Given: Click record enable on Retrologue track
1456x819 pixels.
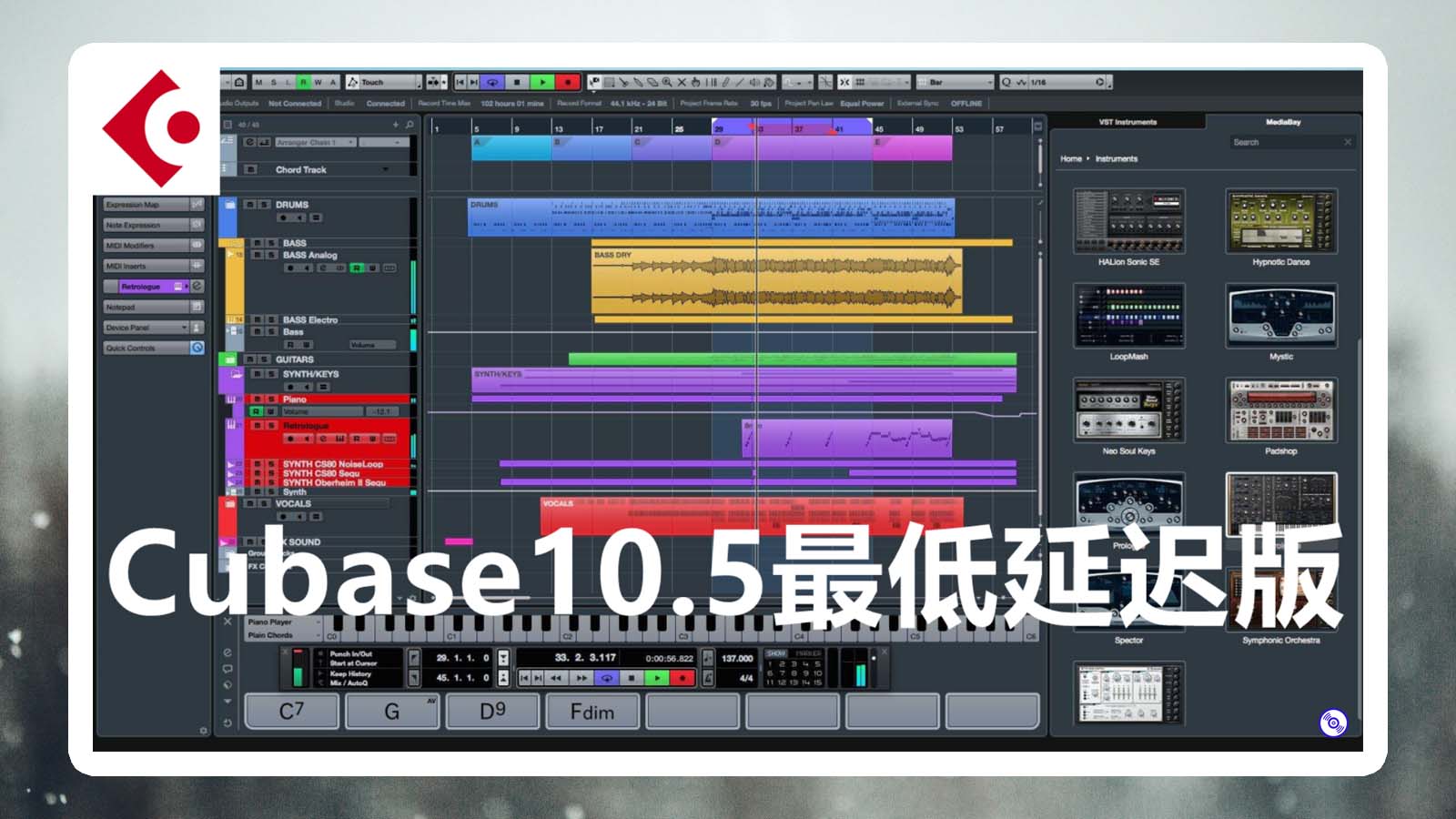Looking at the screenshot, I should (x=290, y=439).
